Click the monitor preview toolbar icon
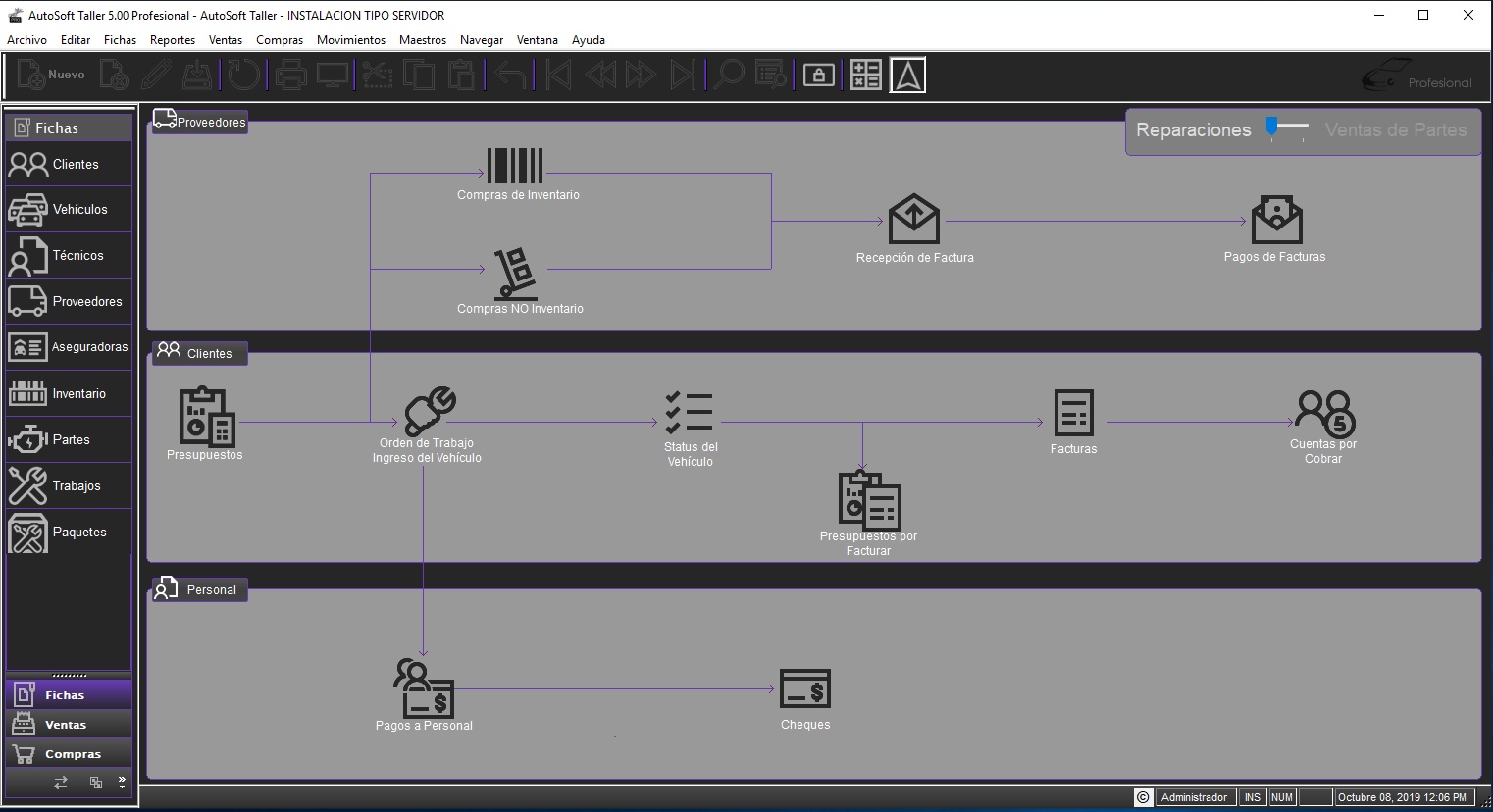 point(333,75)
